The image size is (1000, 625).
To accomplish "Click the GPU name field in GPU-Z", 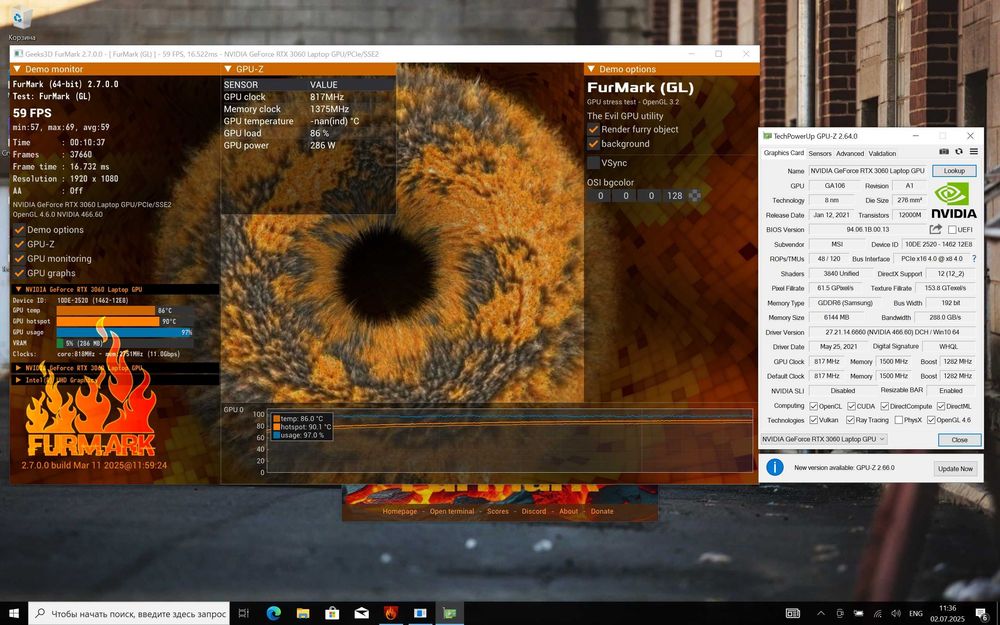I will pos(868,171).
